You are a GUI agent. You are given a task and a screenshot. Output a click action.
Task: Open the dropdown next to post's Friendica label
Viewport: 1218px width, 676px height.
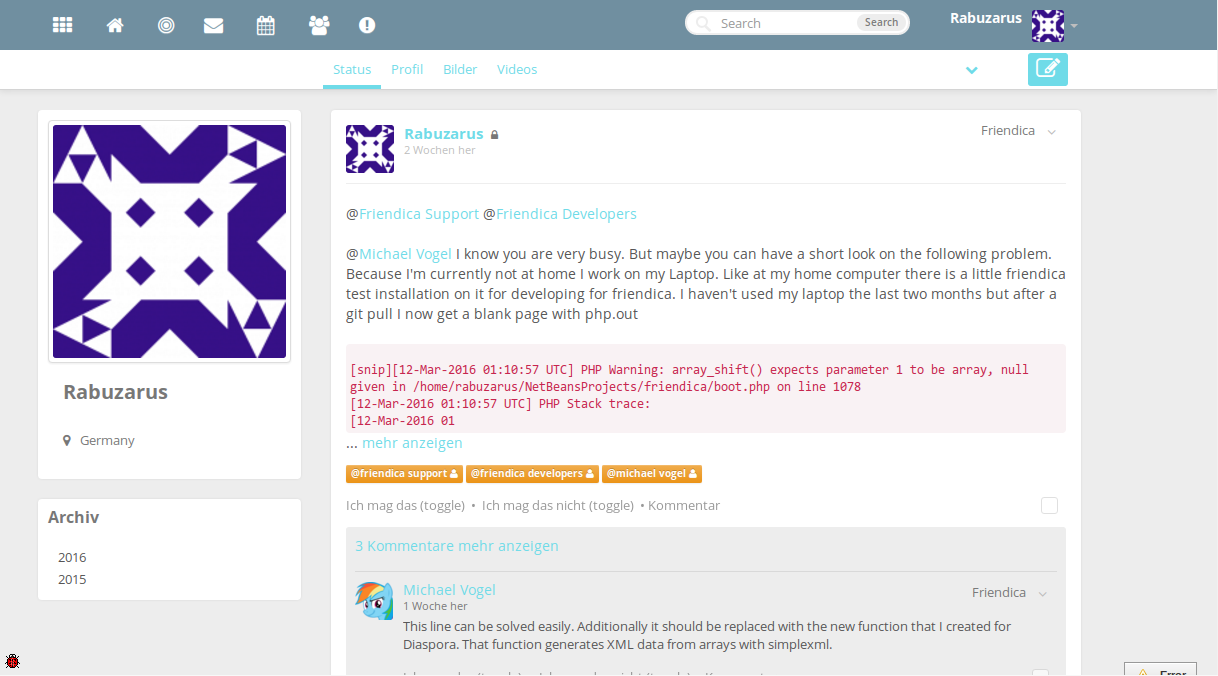pyautogui.click(x=1051, y=132)
